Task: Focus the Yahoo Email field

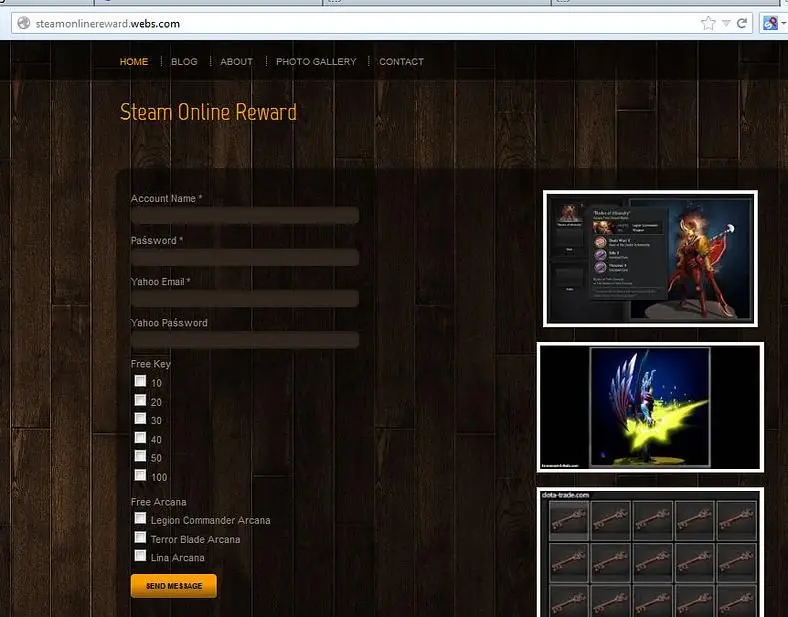Action: pyautogui.click(x=245, y=298)
